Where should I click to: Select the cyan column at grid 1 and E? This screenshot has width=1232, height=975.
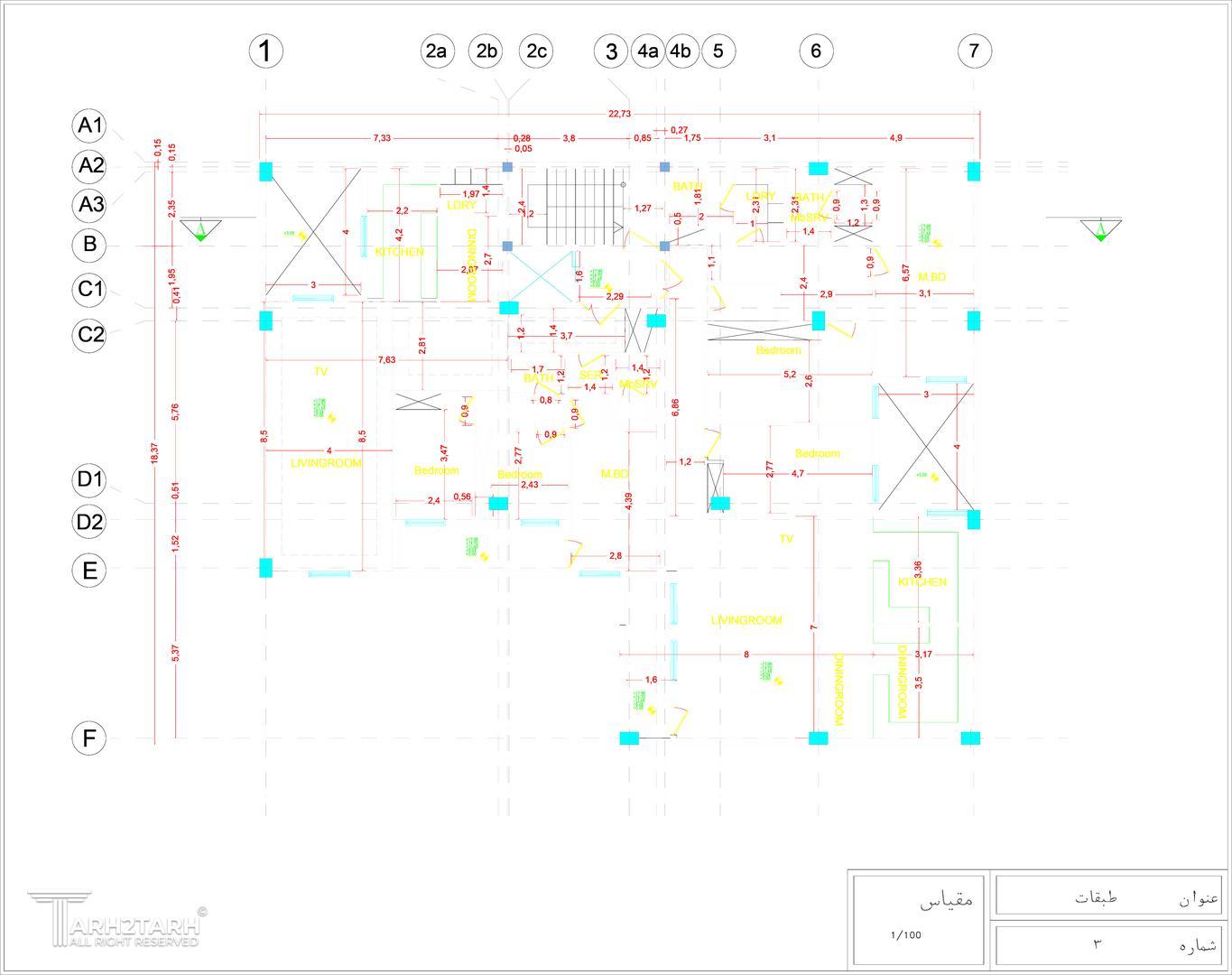point(265,568)
